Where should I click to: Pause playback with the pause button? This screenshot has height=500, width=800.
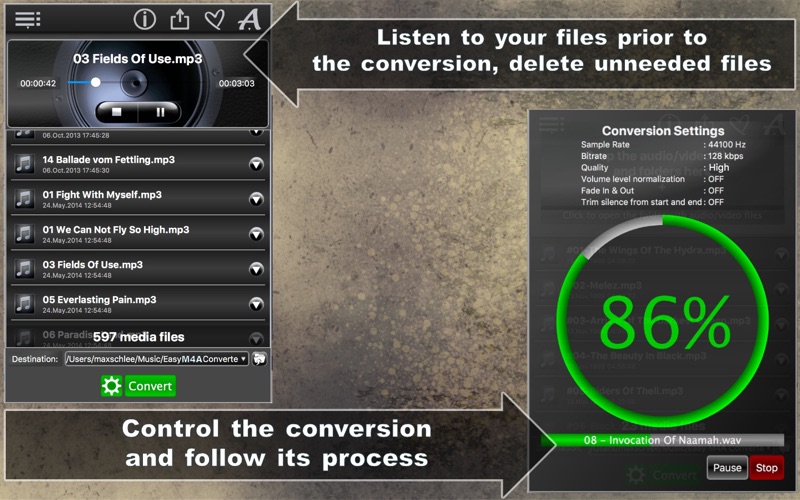point(160,112)
